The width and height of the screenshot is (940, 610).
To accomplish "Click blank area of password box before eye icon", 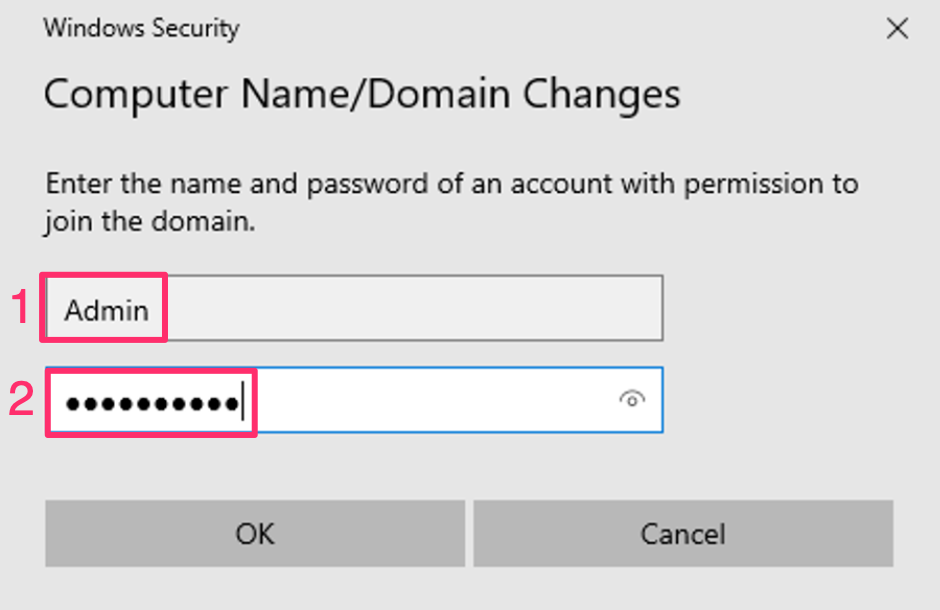I will pos(430,400).
